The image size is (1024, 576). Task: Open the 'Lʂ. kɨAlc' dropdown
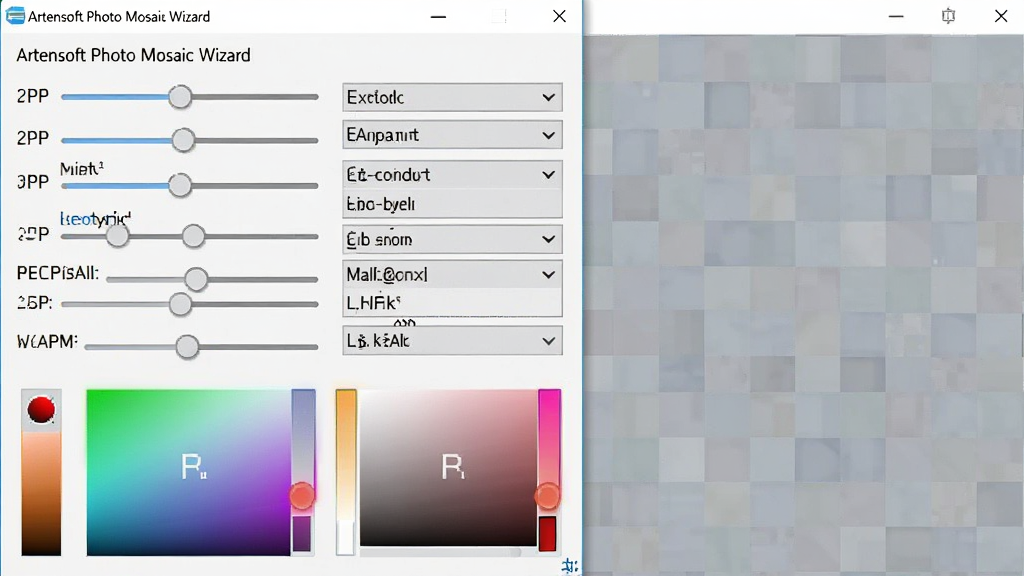coord(452,341)
